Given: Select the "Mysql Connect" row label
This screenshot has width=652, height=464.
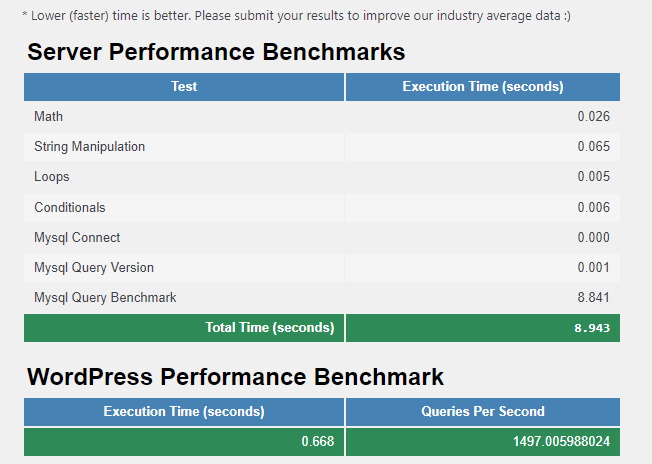Looking at the screenshot, I should [77, 237].
